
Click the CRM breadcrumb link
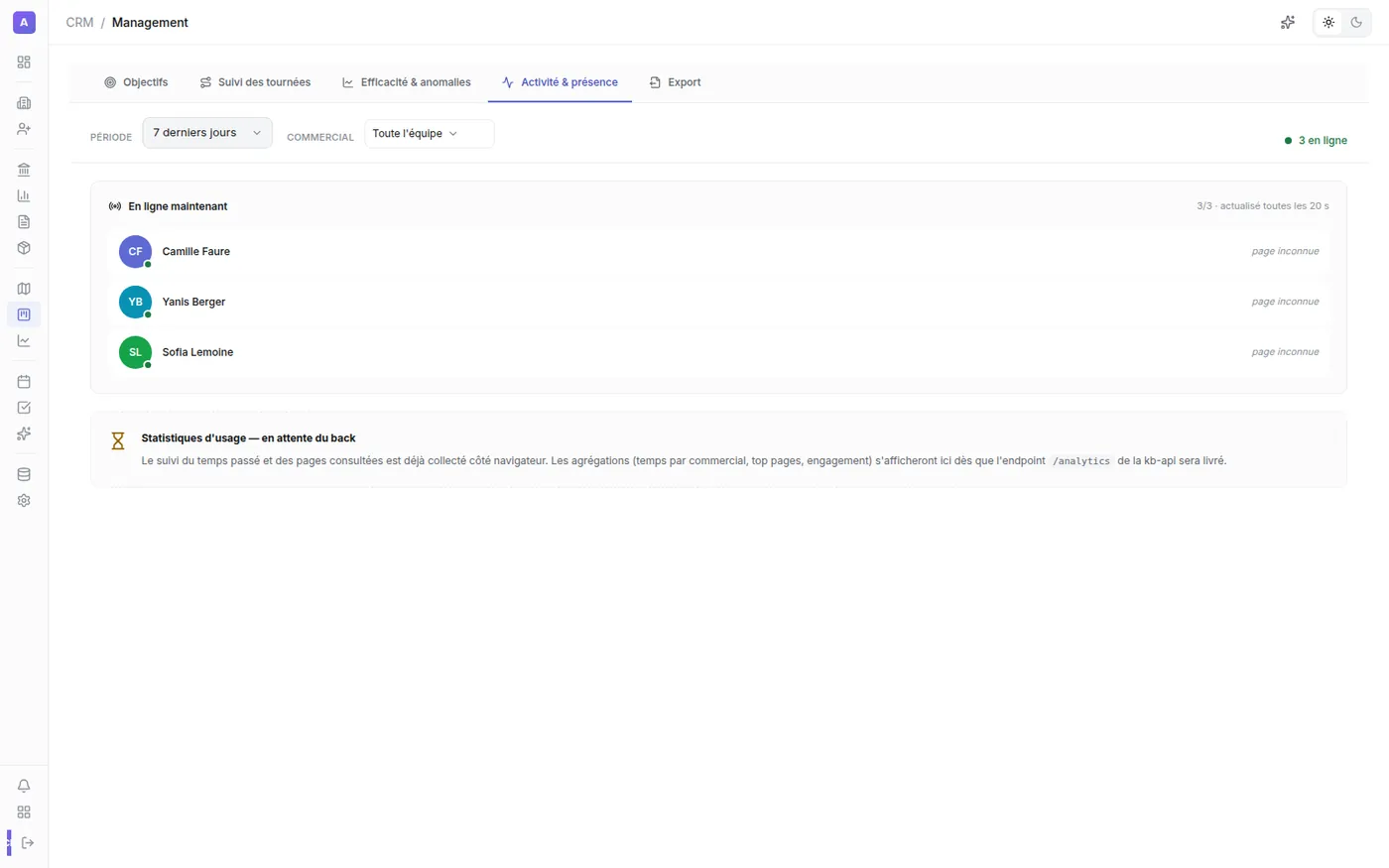point(79,22)
